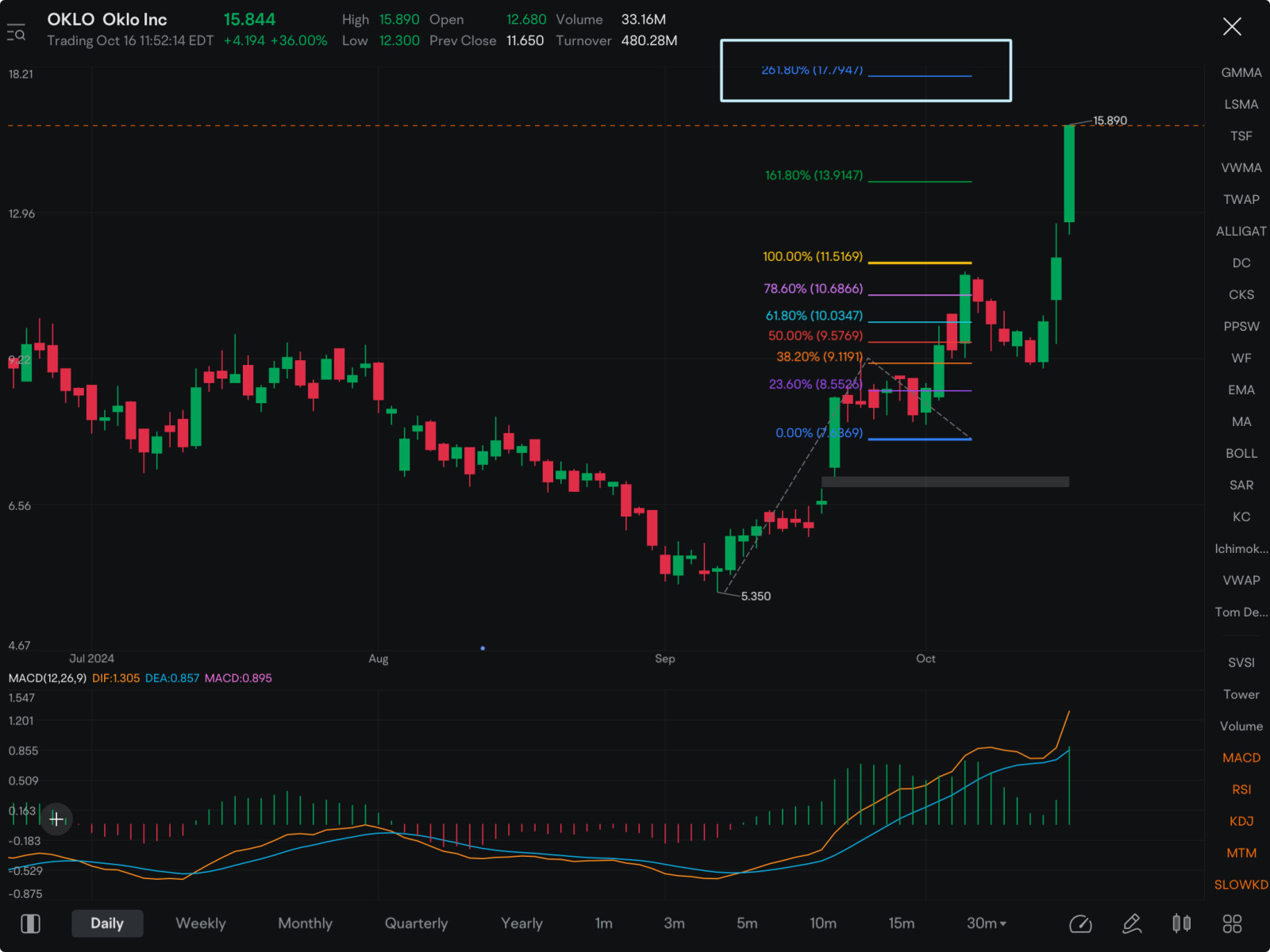Viewport: 1270px width, 952px height.
Task: Enable the VWMA indicator
Action: 1241,167
